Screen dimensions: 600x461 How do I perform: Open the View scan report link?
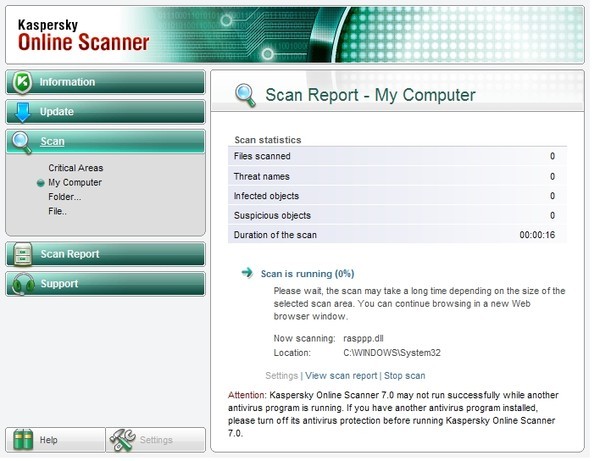[x=341, y=376]
